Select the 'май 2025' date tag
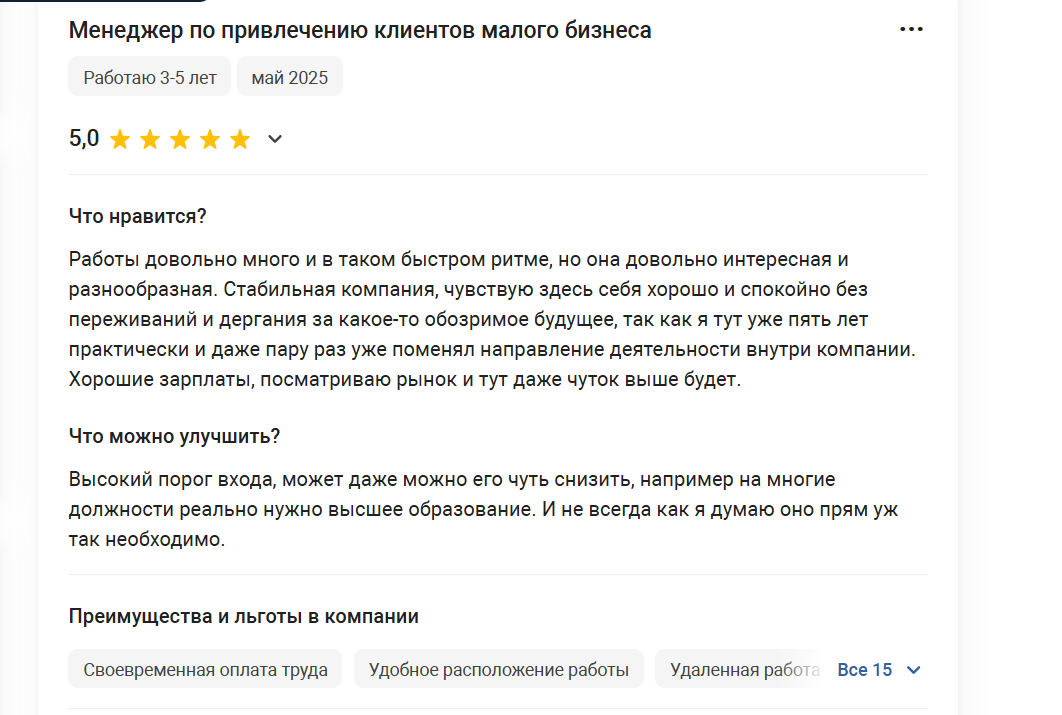Image resolution: width=1062 pixels, height=715 pixels. point(290,77)
